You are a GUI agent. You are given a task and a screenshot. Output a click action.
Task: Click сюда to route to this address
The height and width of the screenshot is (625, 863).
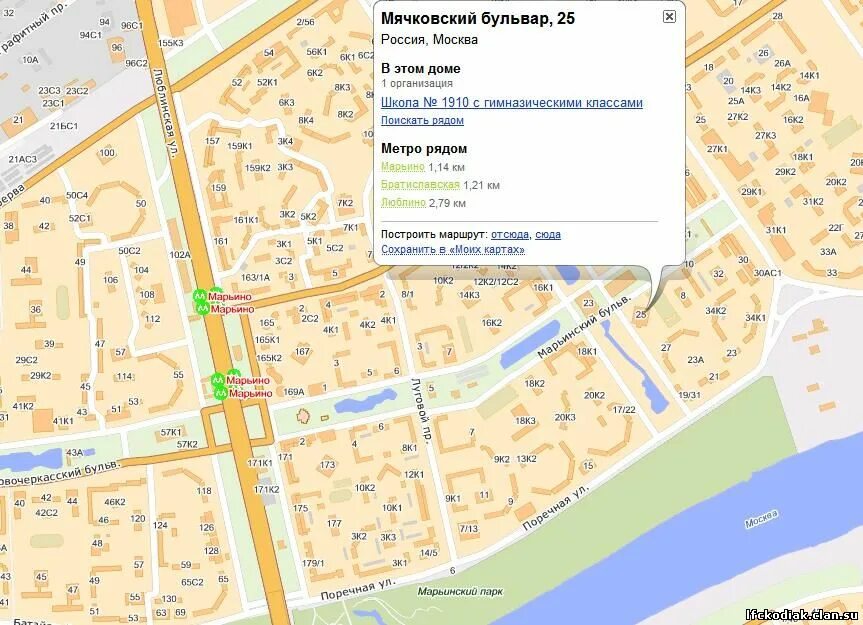tap(548, 235)
